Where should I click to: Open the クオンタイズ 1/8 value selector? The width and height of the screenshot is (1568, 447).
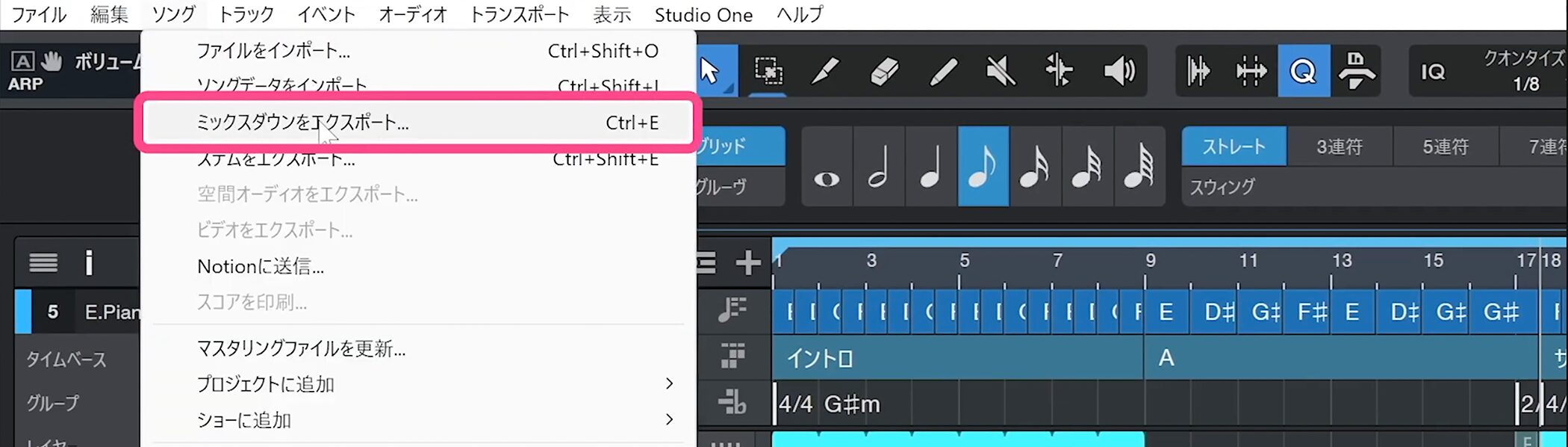[1525, 72]
